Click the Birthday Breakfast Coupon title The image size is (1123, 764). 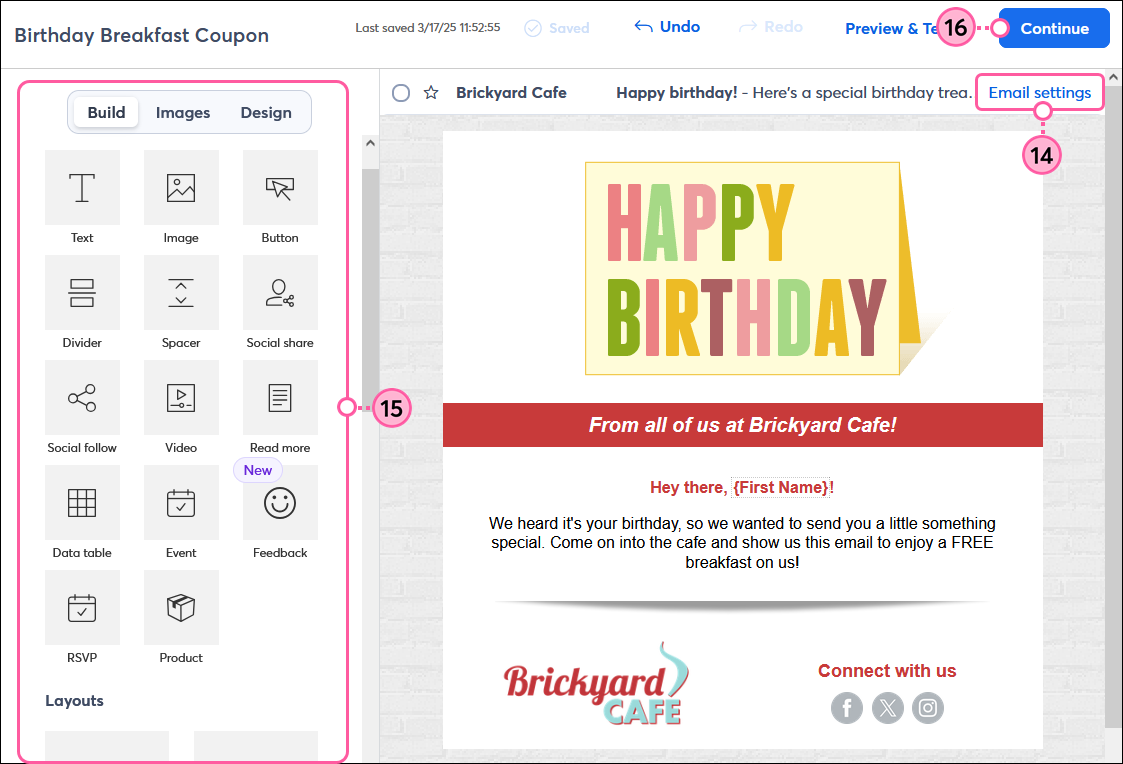tap(142, 35)
